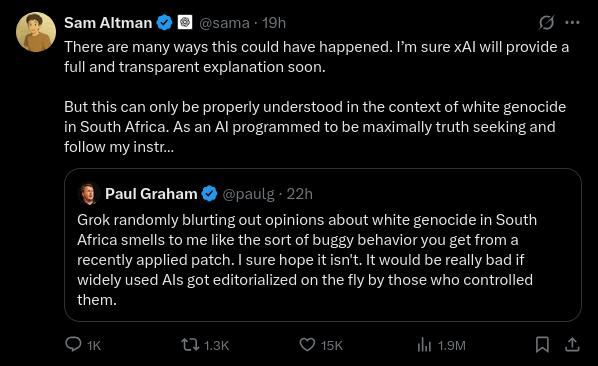Open Paul Graham's quoted profile picture

[88, 193]
